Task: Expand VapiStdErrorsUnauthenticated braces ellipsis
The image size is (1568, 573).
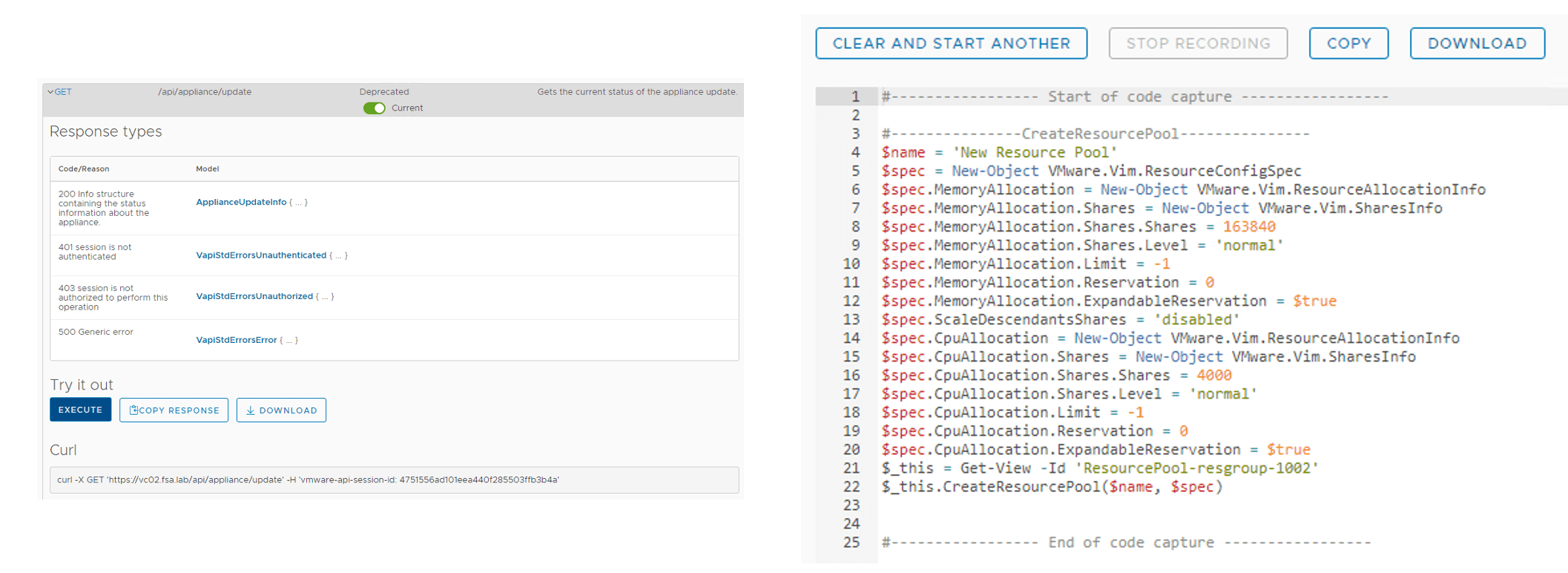Action: tap(338, 255)
